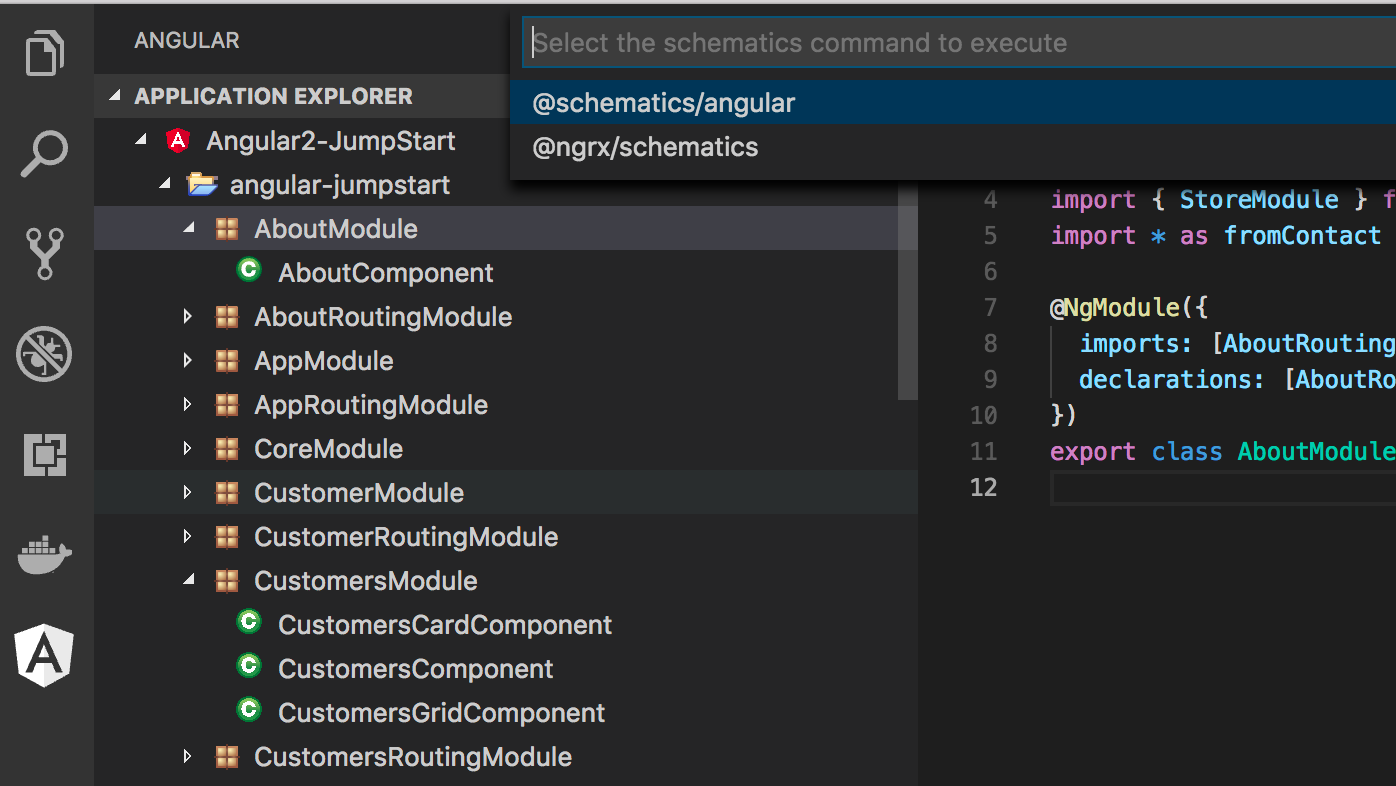
Task: Expand the AppRoutingModule disclosure arrow
Action: click(188, 404)
